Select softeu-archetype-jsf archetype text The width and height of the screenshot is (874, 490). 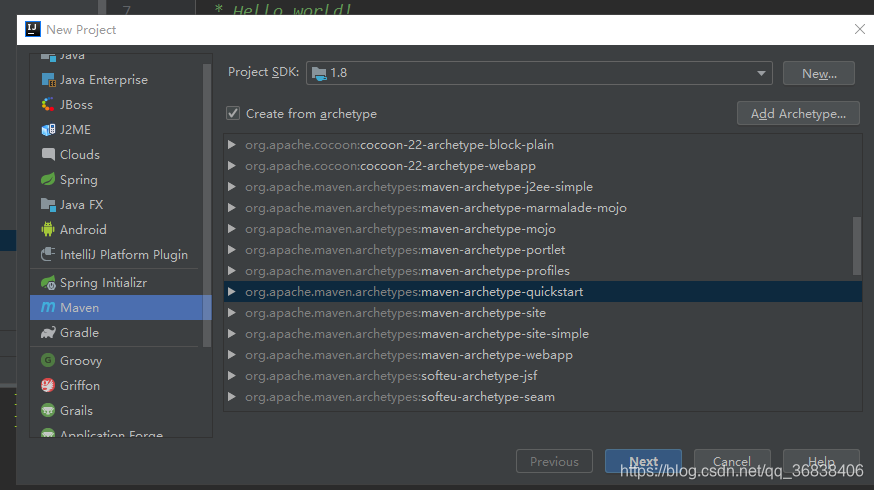479,376
